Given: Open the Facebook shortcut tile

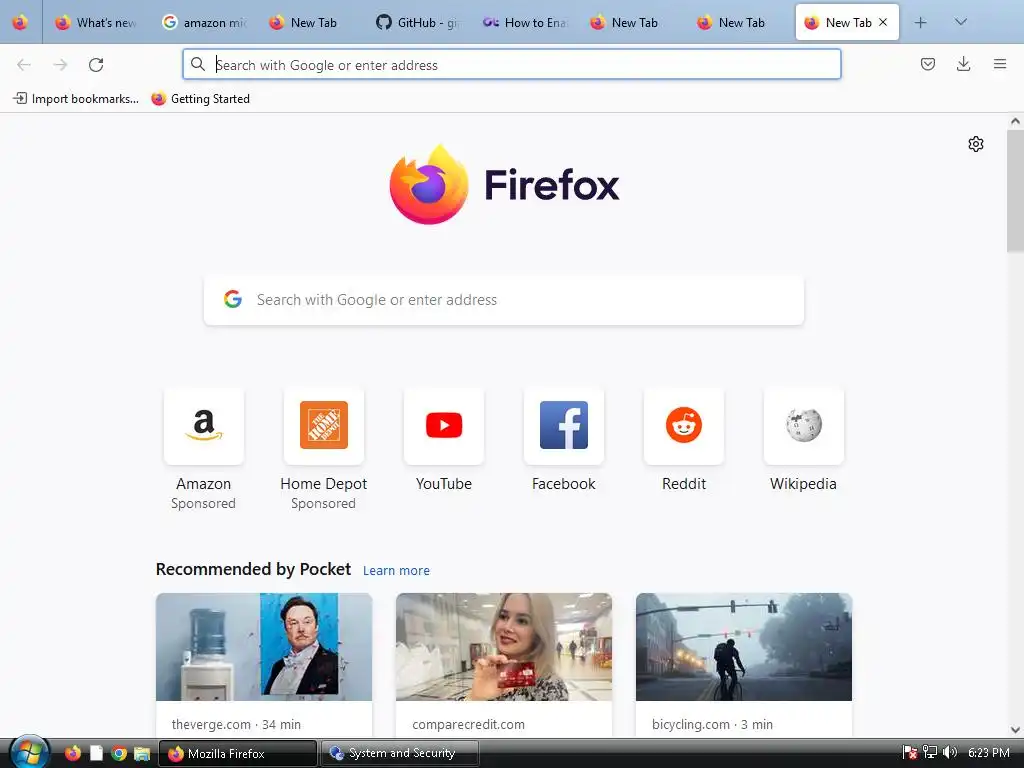Looking at the screenshot, I should [564, 426].
